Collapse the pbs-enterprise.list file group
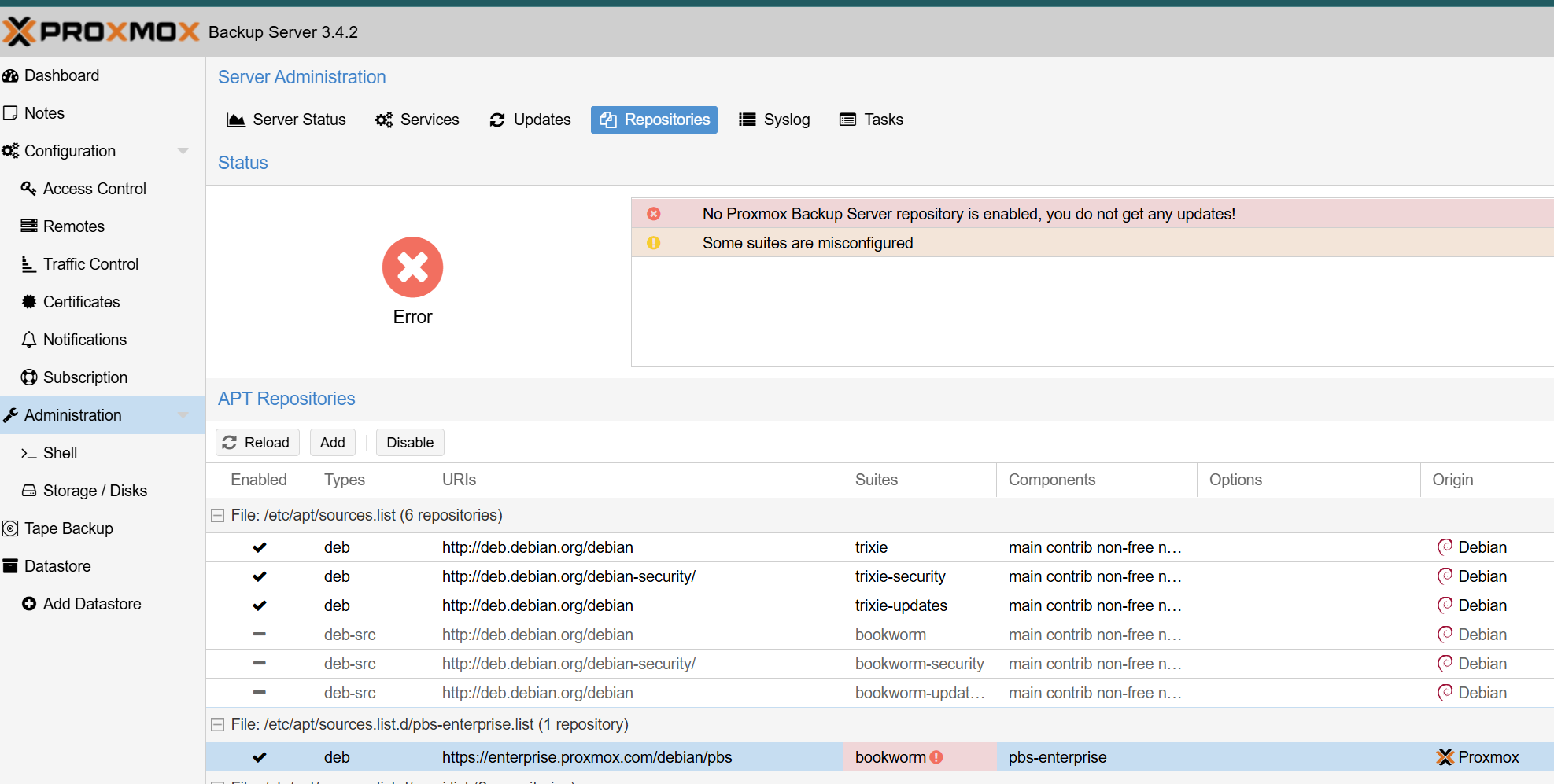The image size is (1554, 784). coord(218,725)
